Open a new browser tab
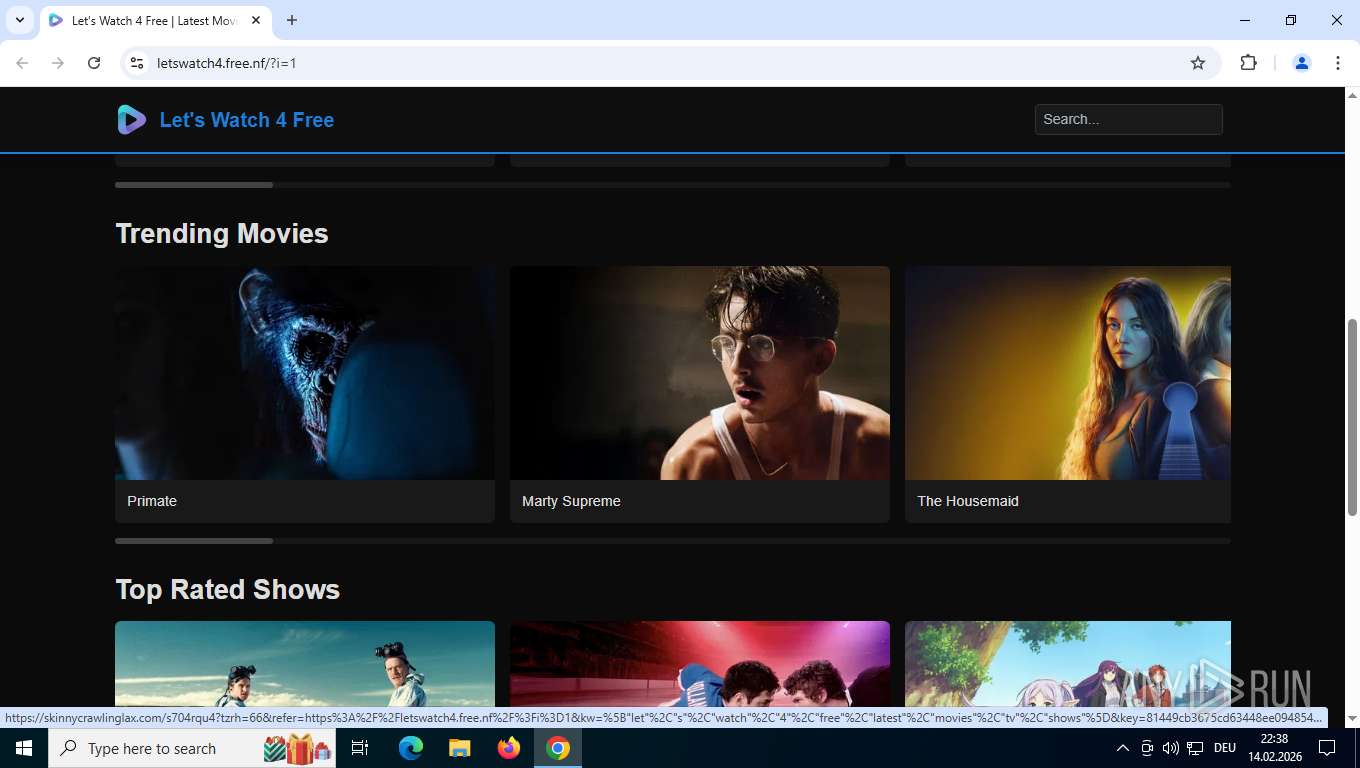The width and height of the screenshot is (1360, 768). coord(292,20)
